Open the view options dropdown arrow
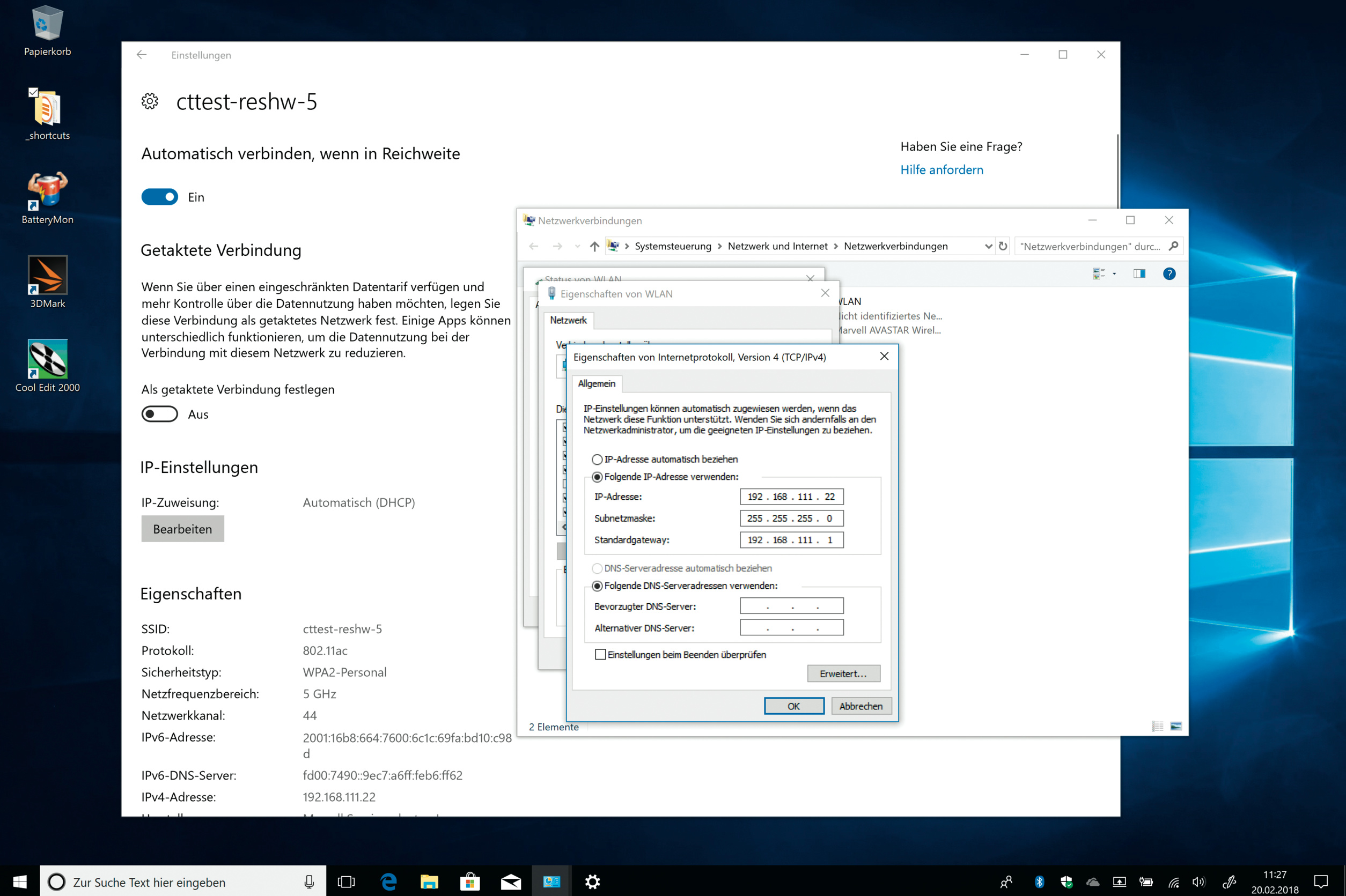This screenshot has height=896, width=1346. coord(1114,273)
